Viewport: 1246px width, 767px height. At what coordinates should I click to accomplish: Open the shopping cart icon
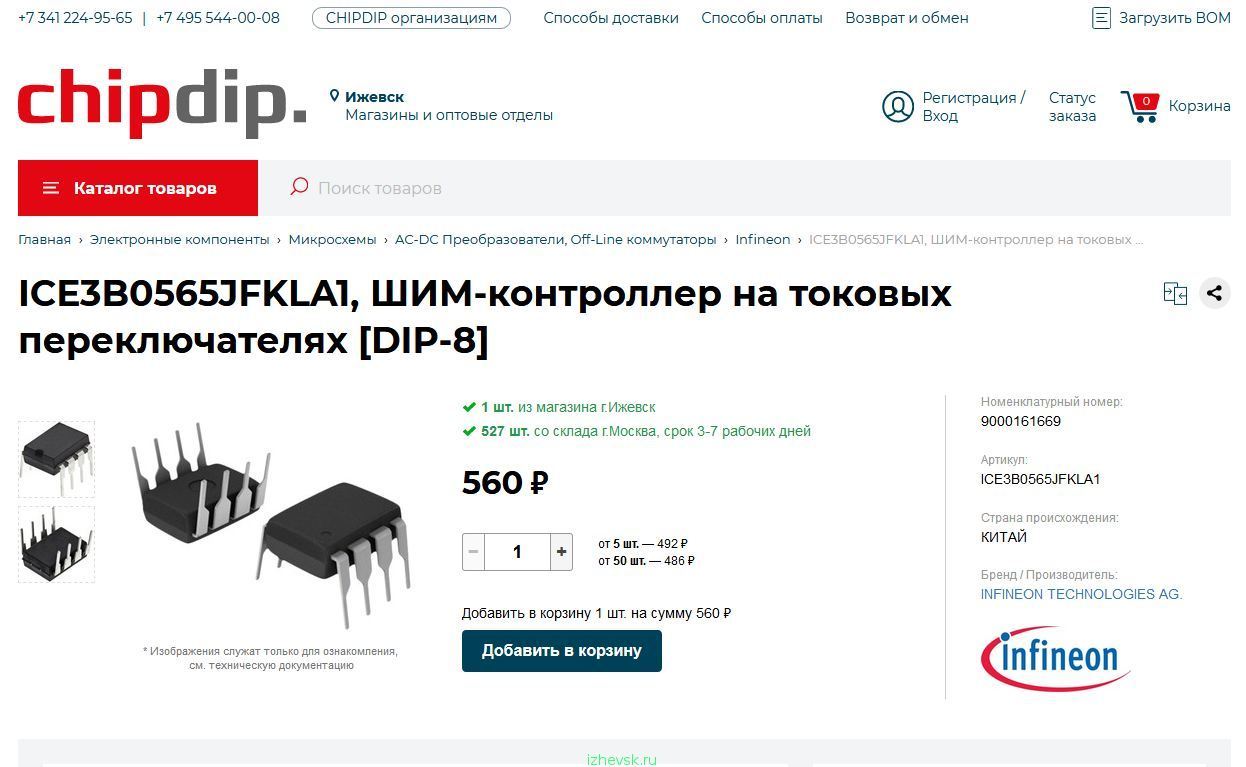1140,106
